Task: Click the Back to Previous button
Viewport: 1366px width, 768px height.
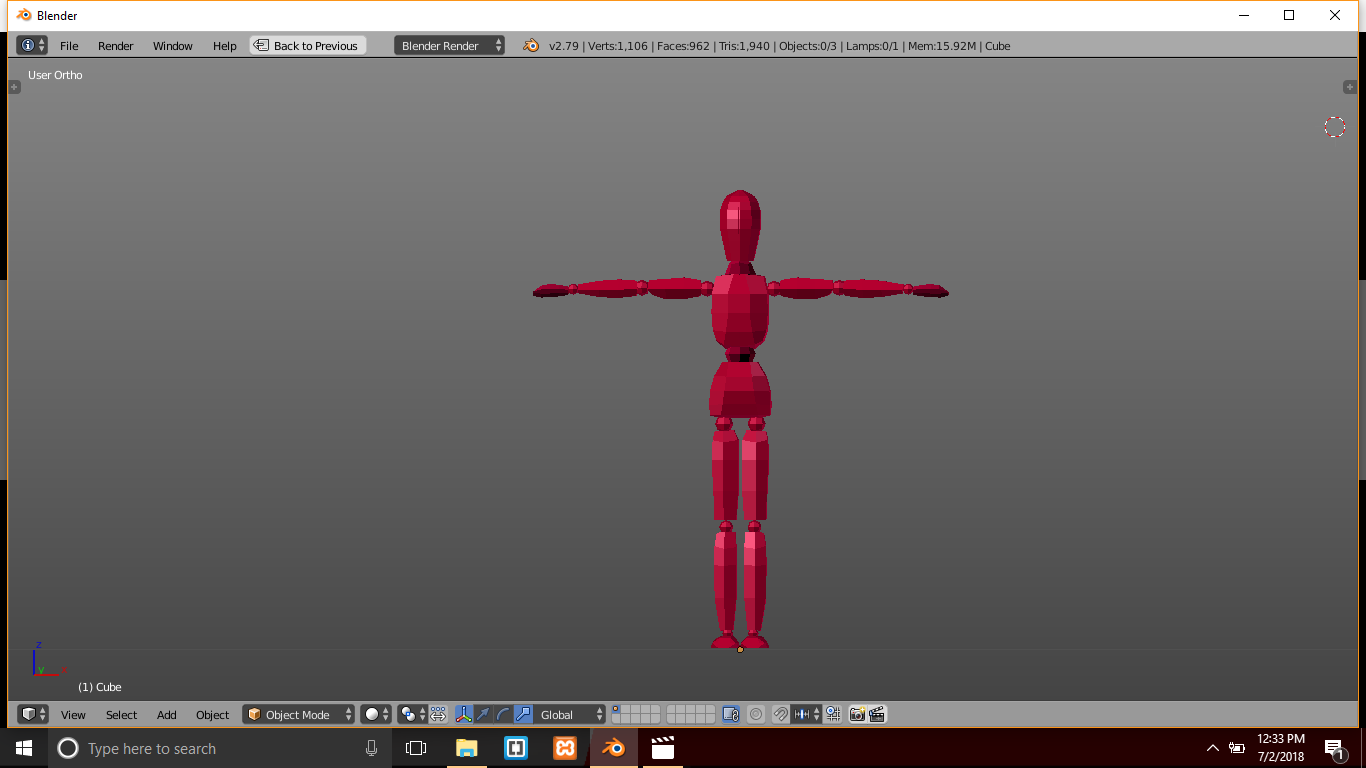Action: click(x=308, y=46)
